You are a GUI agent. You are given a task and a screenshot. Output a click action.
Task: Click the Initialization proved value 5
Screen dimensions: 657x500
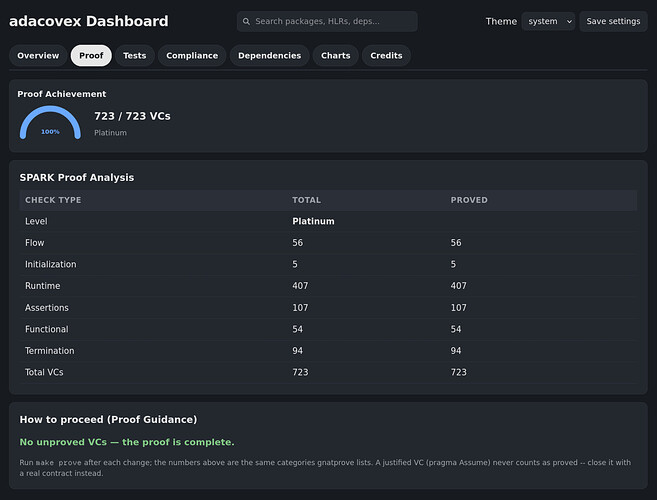pos(453,264)
